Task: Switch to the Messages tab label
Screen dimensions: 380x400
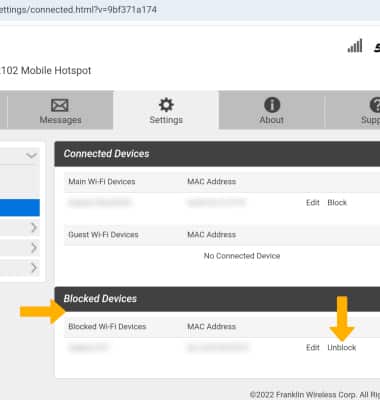Action: (x=60, y=120)
